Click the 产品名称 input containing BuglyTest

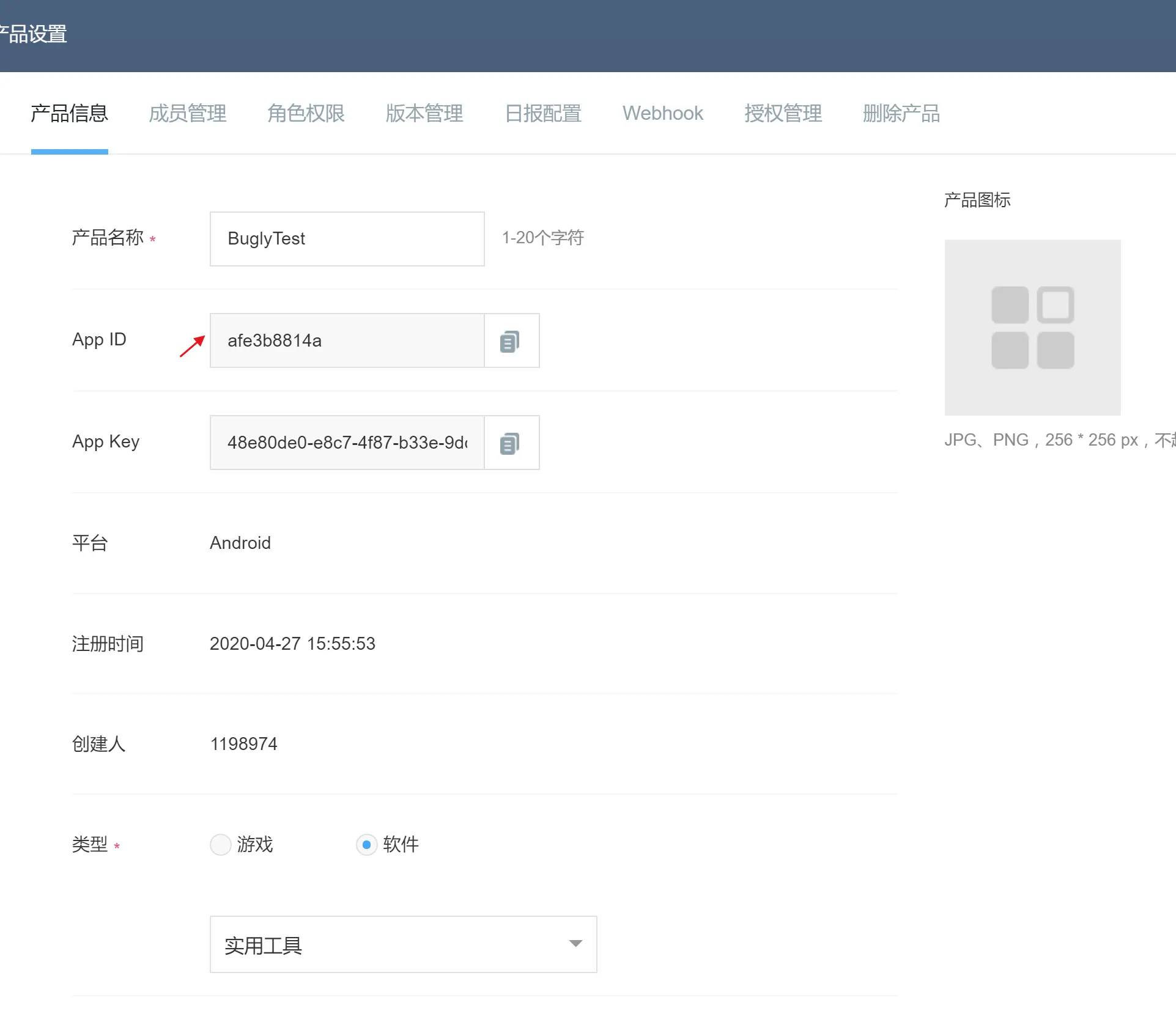347,239
